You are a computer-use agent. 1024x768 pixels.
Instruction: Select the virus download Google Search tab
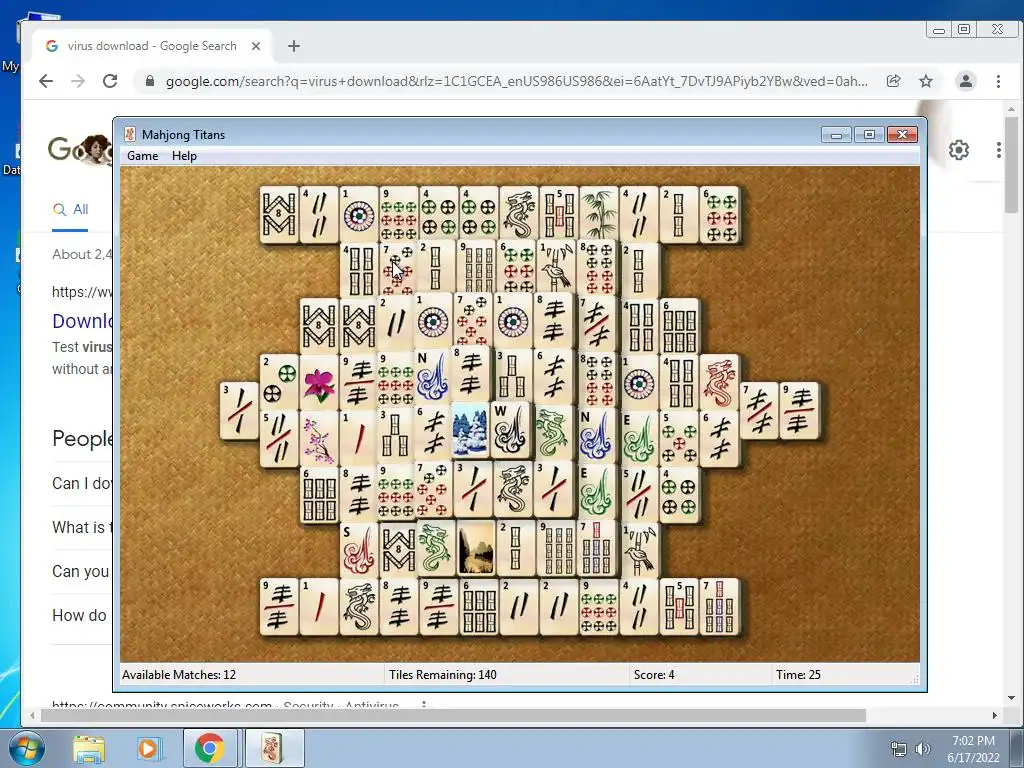(x=152, y=46)
